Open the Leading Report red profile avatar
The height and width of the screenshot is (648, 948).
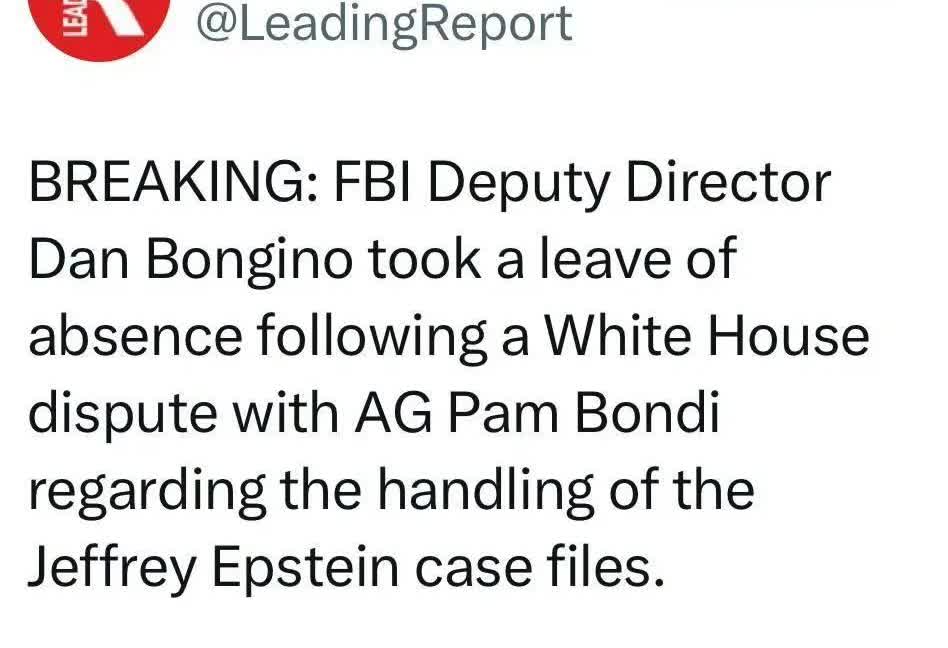(x=100, y=25)
